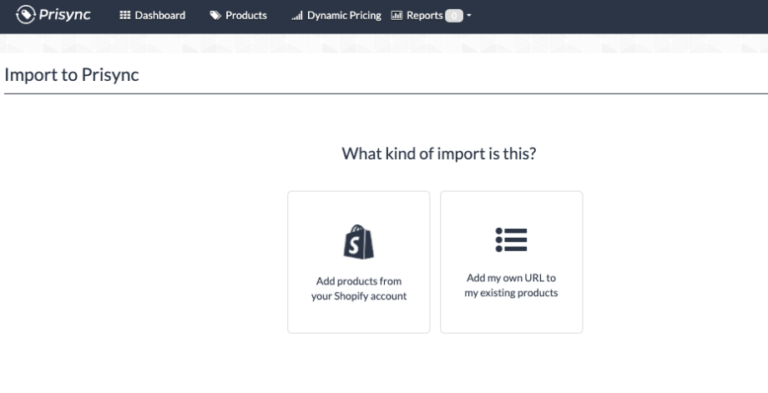Click the What kind of import is this heading

[x=439, y=153]
